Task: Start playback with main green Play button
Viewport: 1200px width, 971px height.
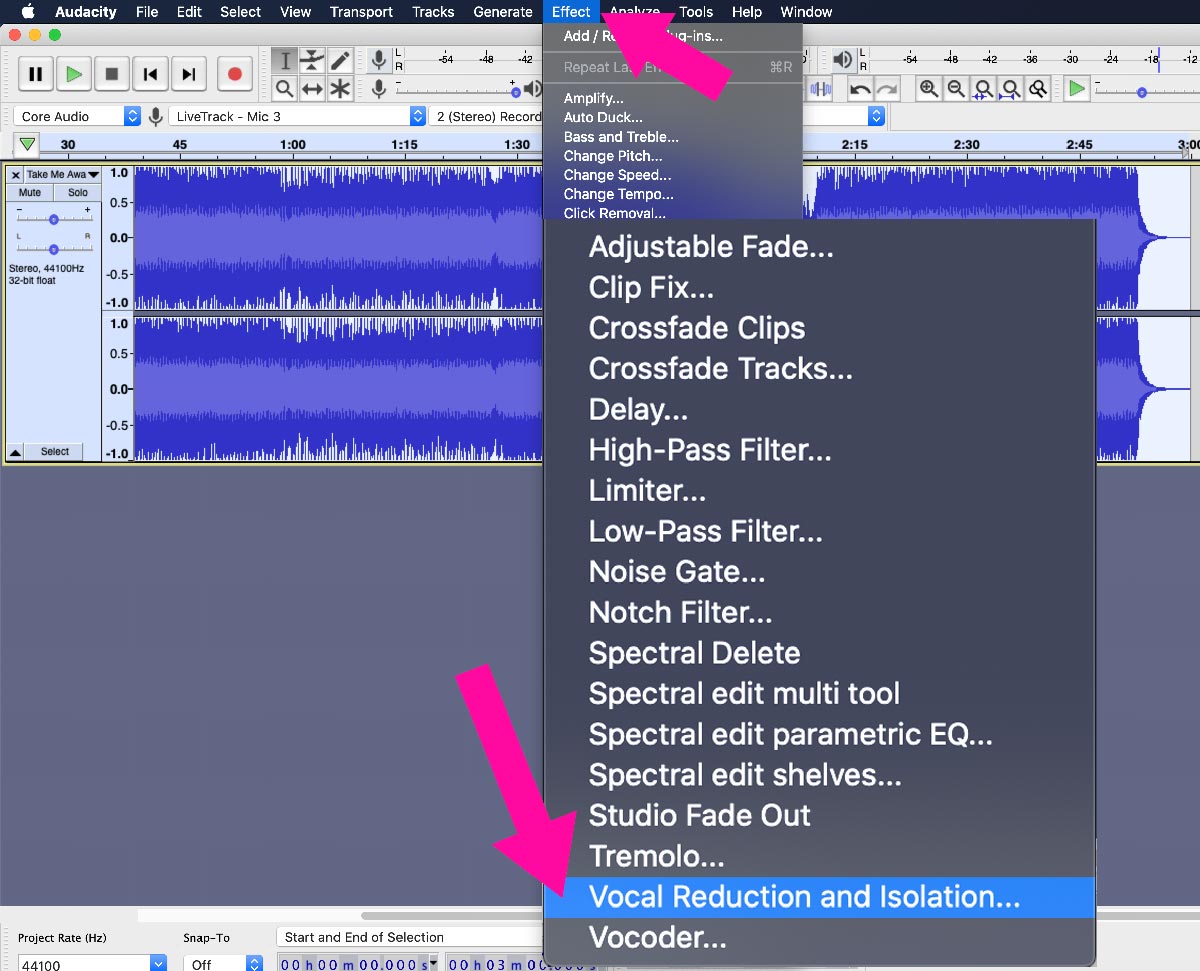Action: pos(73,74)
